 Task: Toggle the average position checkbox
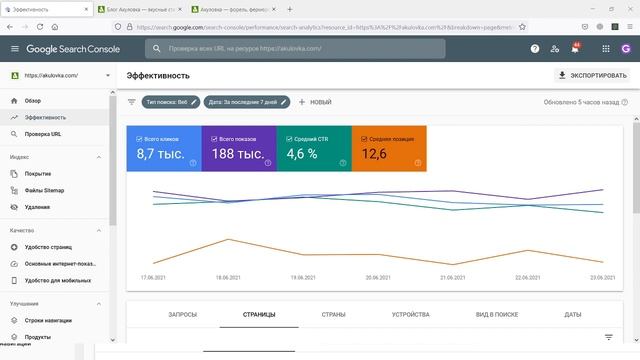(x=364, y=139)
